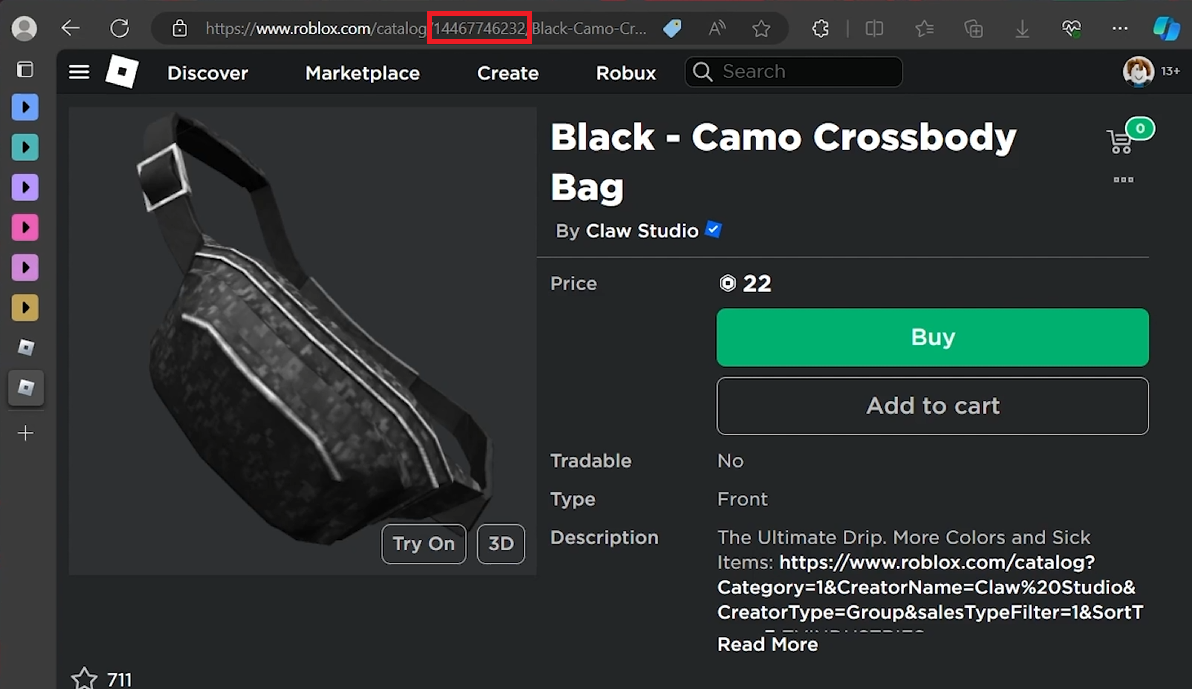
Task: Click the Try On button
Action: [x=423, y=544]
